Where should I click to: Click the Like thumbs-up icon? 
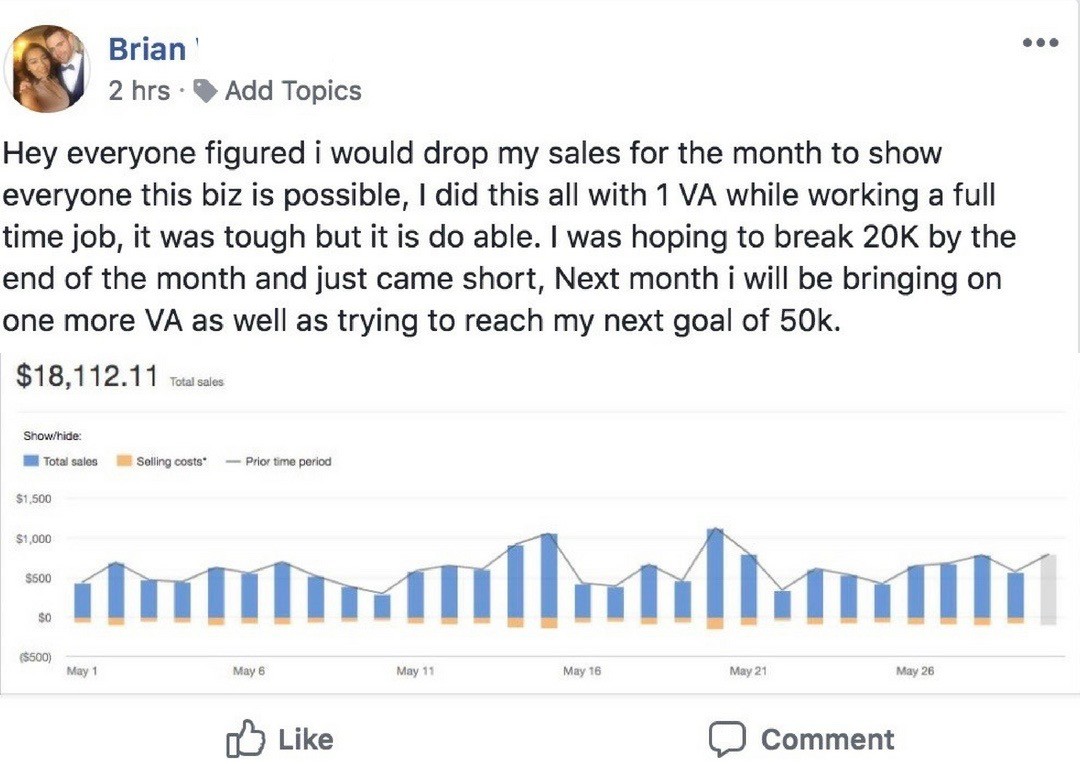pyautogui.click(x=245, y=739)
